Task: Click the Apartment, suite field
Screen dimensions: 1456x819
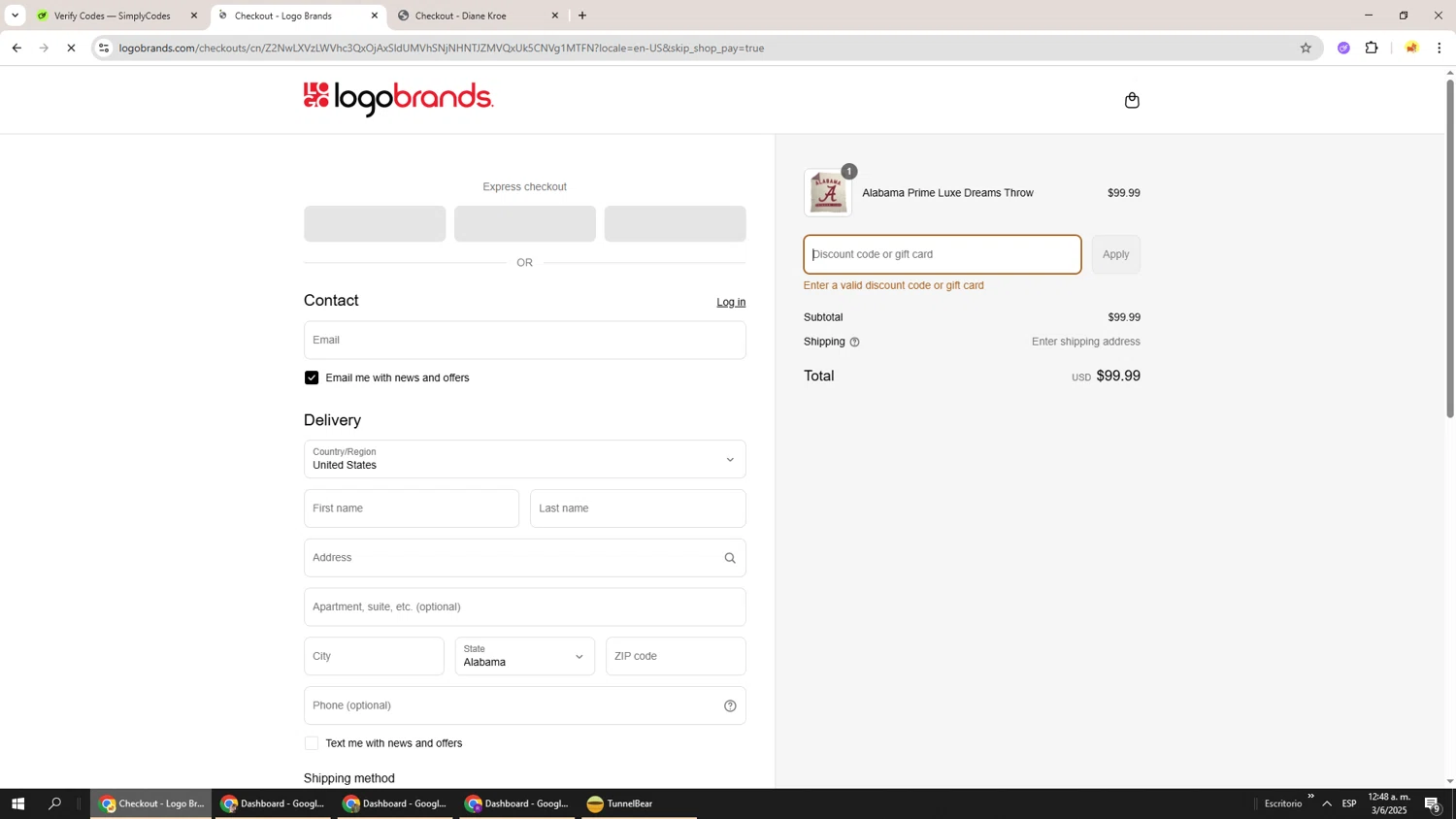Action: (524, 607)
